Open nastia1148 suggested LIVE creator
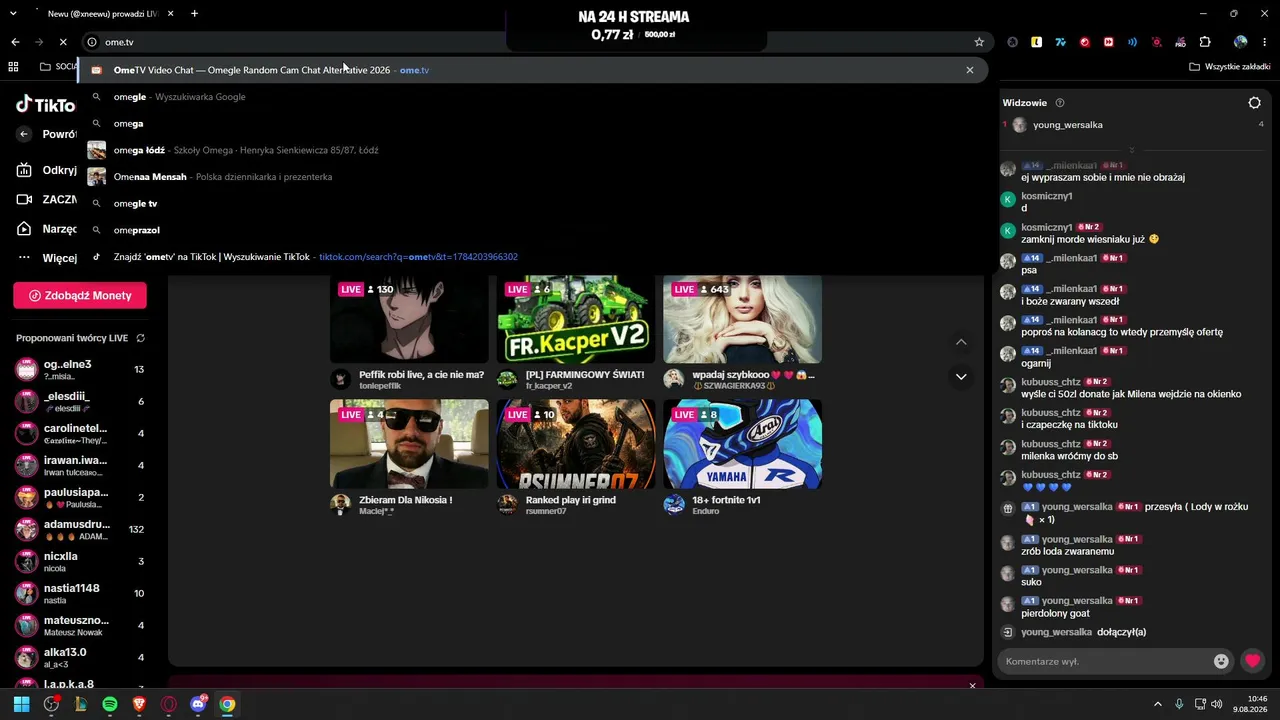1280x720 pixels. (80, 593)
